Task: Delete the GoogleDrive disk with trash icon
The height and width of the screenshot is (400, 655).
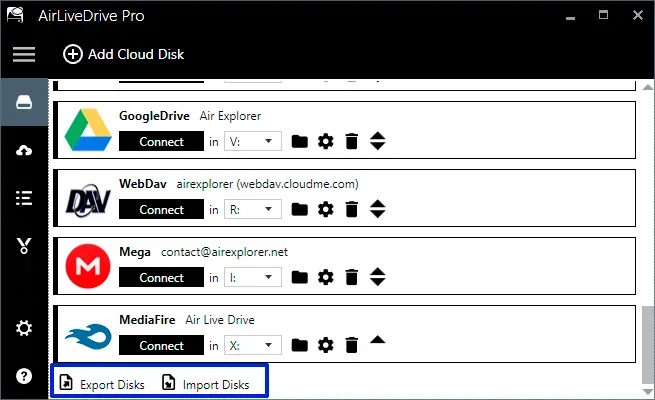Action: point(352,141)
